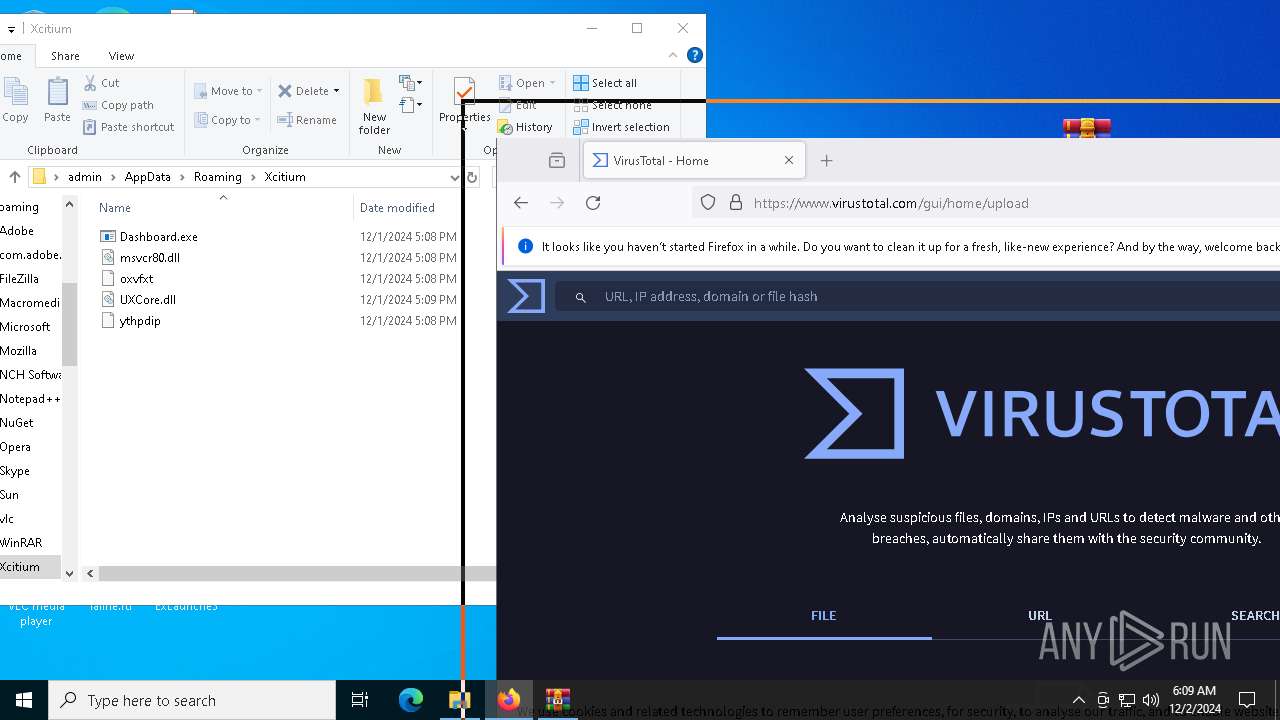
Task: Click the Firefox tab overview icon
Action: click(557, 160)
